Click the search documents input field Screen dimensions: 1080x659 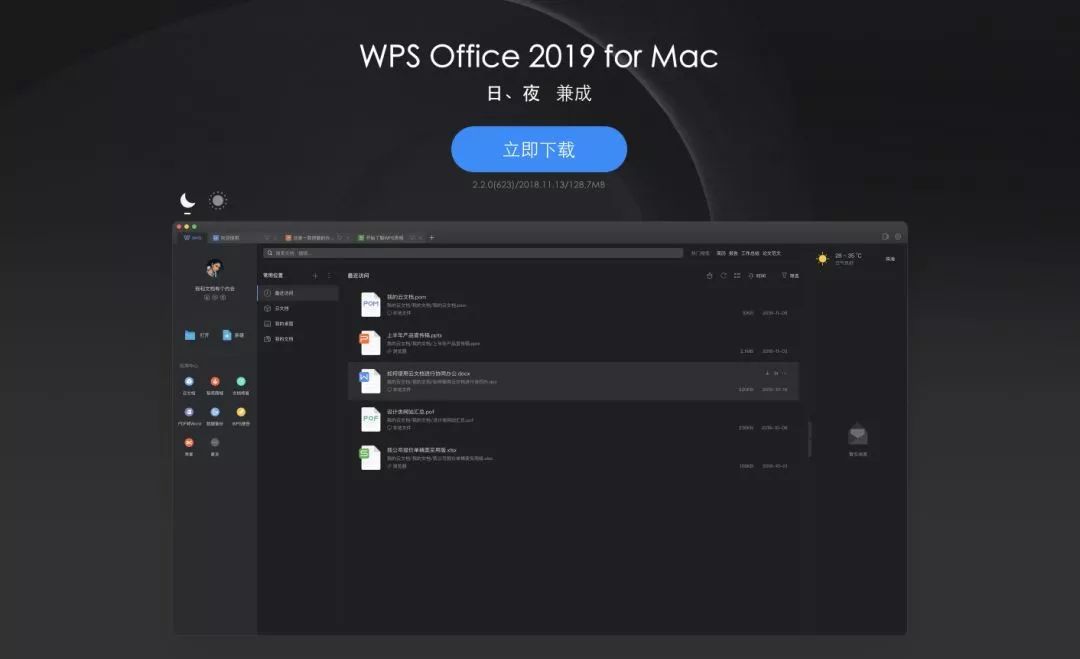point(473,253)
